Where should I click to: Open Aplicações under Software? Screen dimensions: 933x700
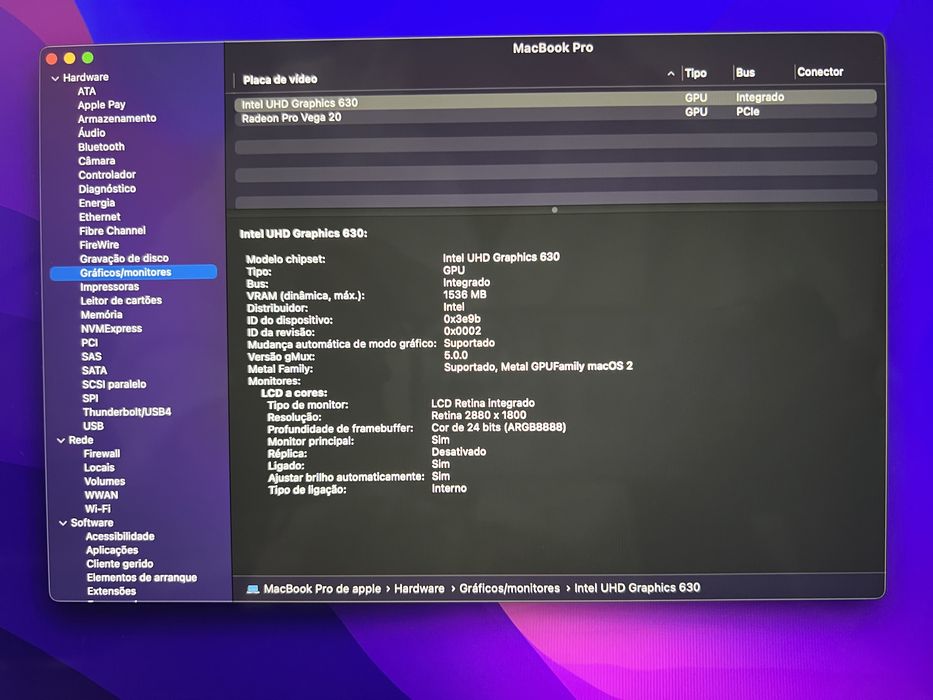pyautogui.click(x=112, y=550)
